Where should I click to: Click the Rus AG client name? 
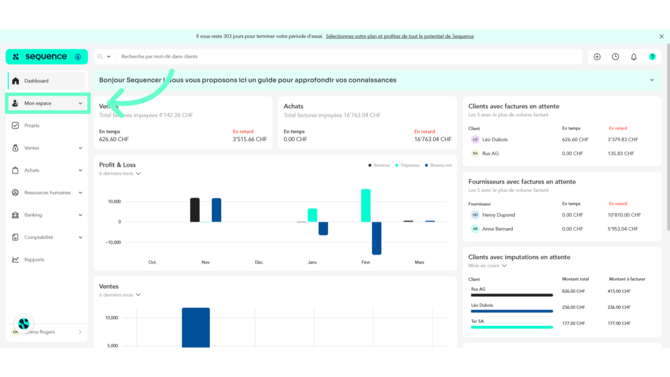click(491, 153)
